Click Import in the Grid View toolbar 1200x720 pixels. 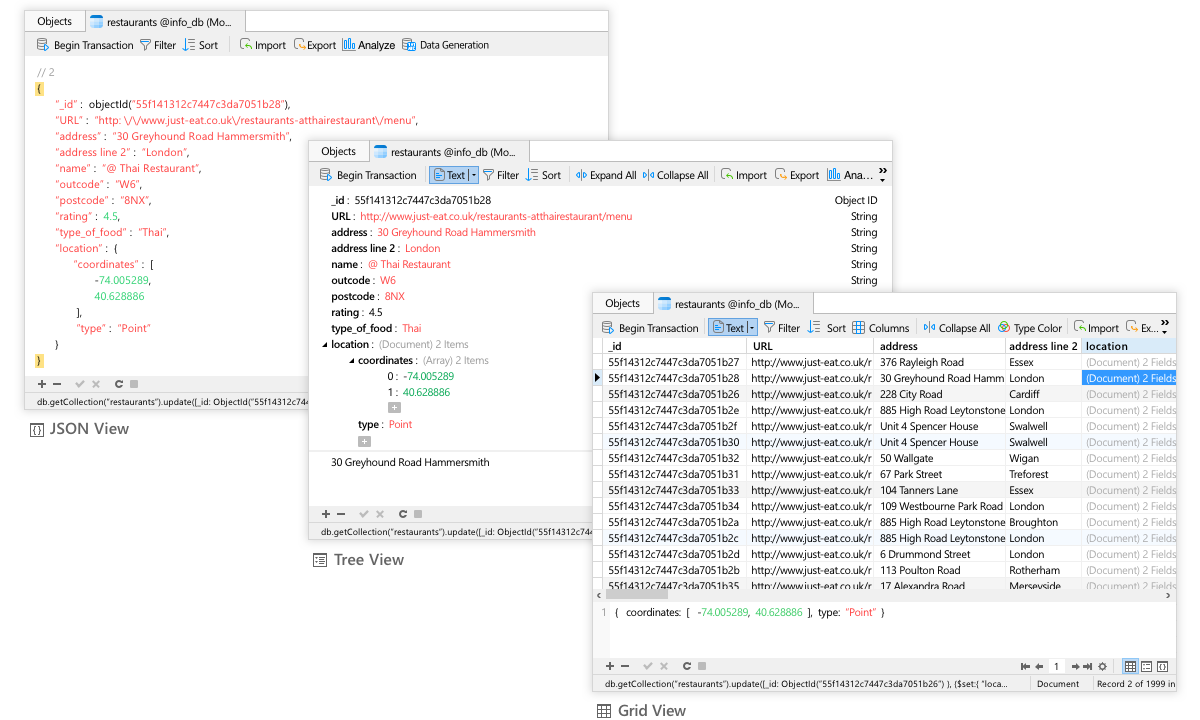1097,328
